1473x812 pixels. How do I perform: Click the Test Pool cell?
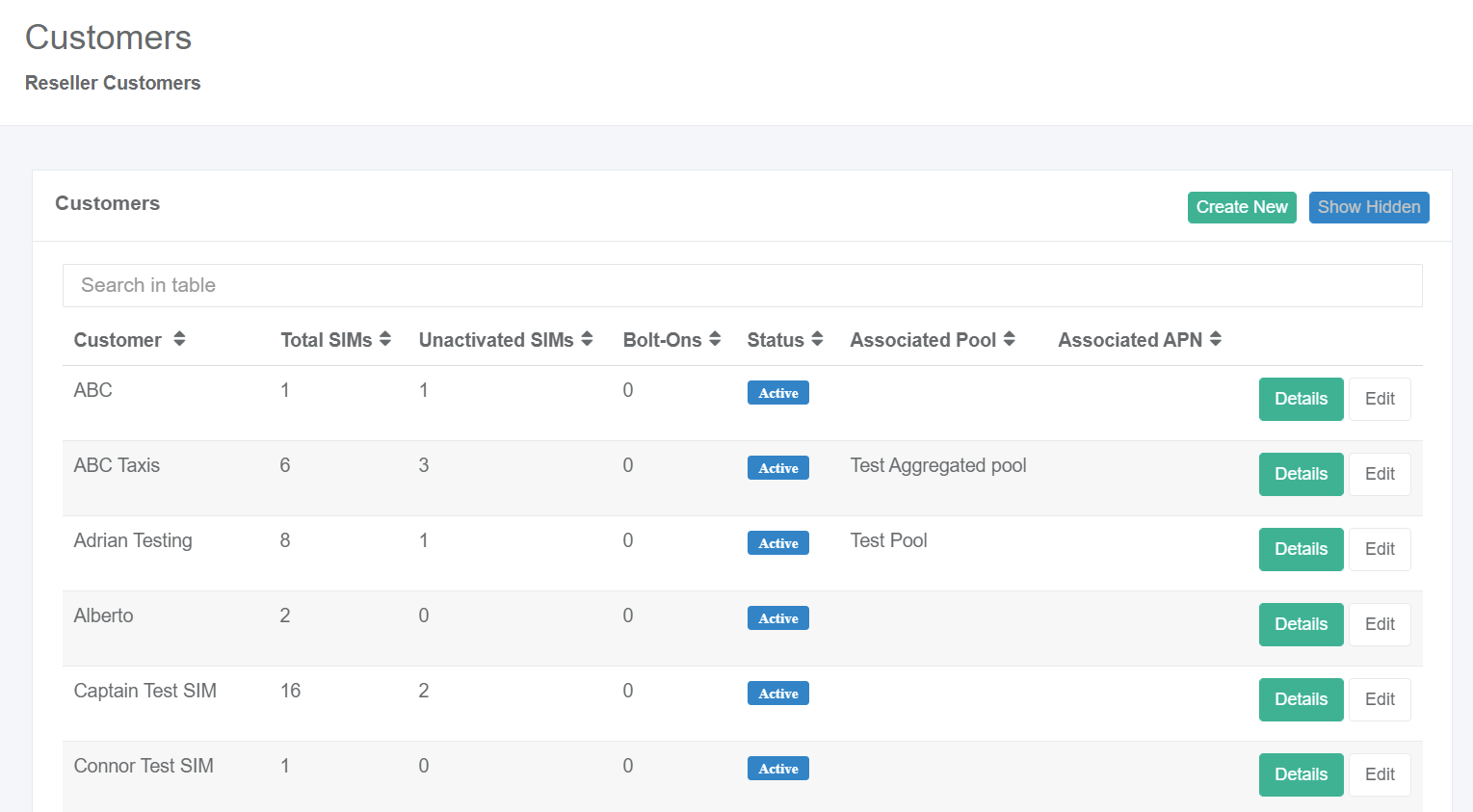pyautogui.click(x=888, y=540)
